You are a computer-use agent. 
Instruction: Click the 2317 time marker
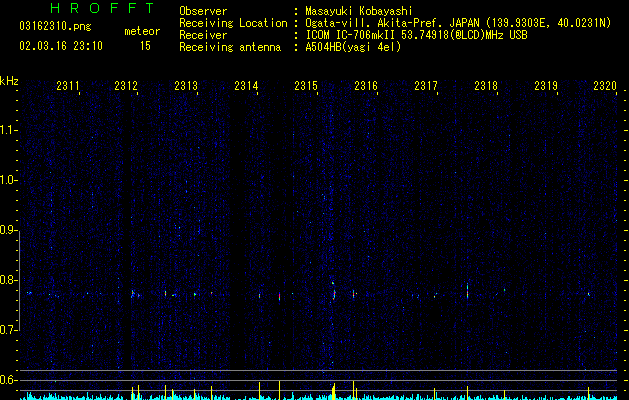coord(426,85)
